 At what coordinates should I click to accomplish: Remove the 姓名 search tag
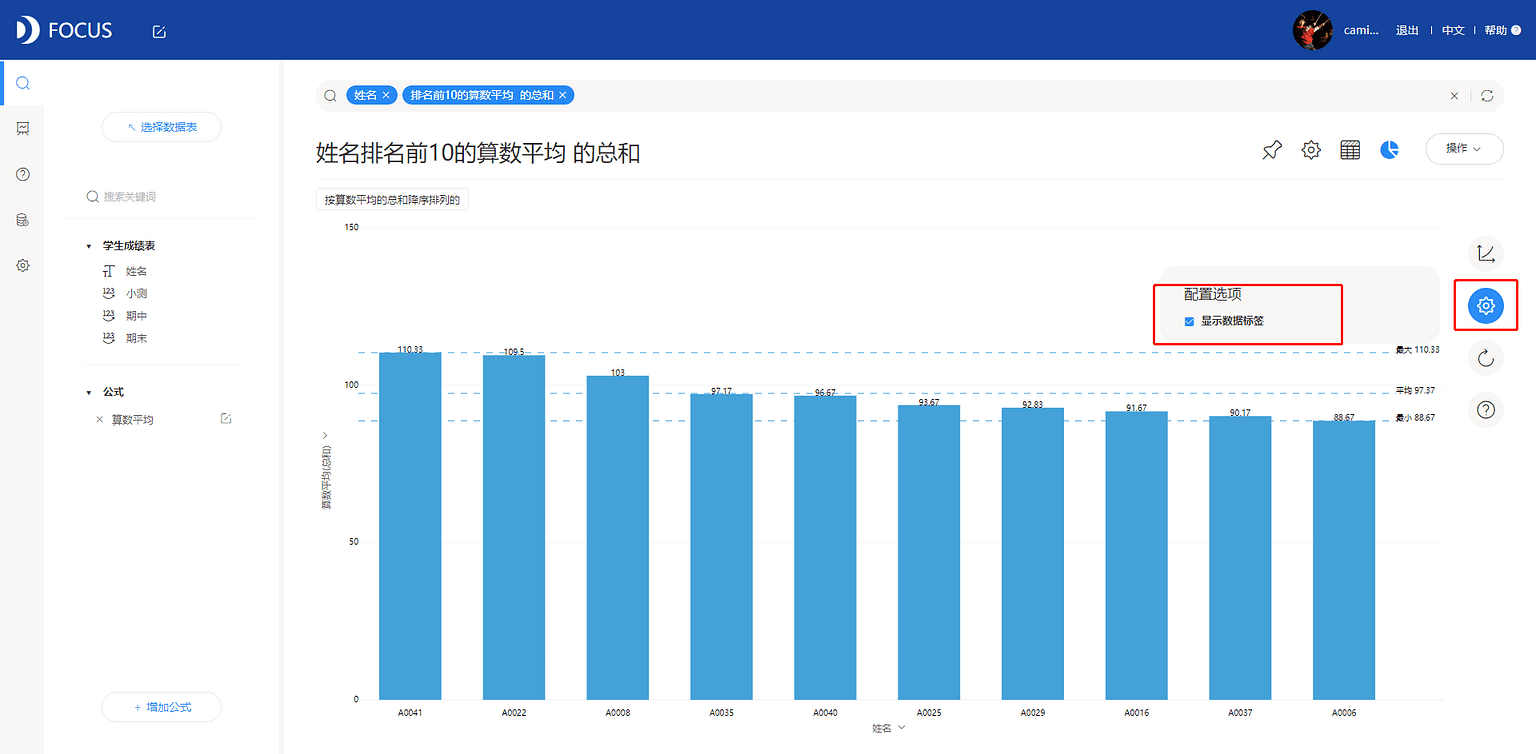(x=386, y=95)
